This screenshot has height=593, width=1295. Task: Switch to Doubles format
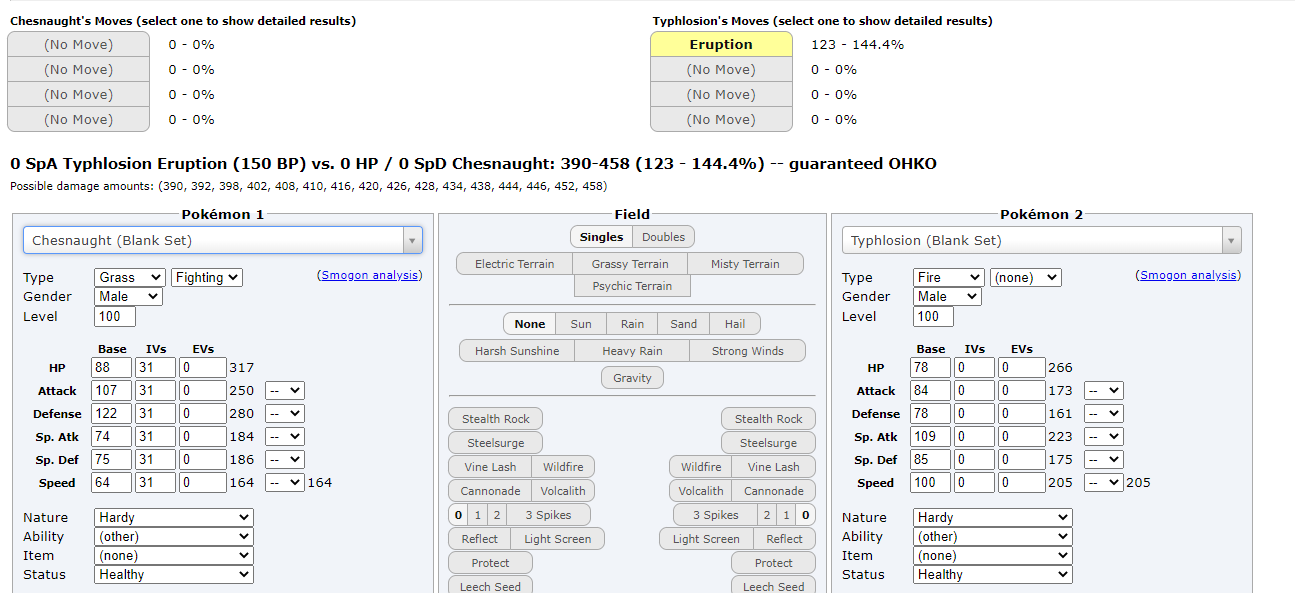(664, 237)
